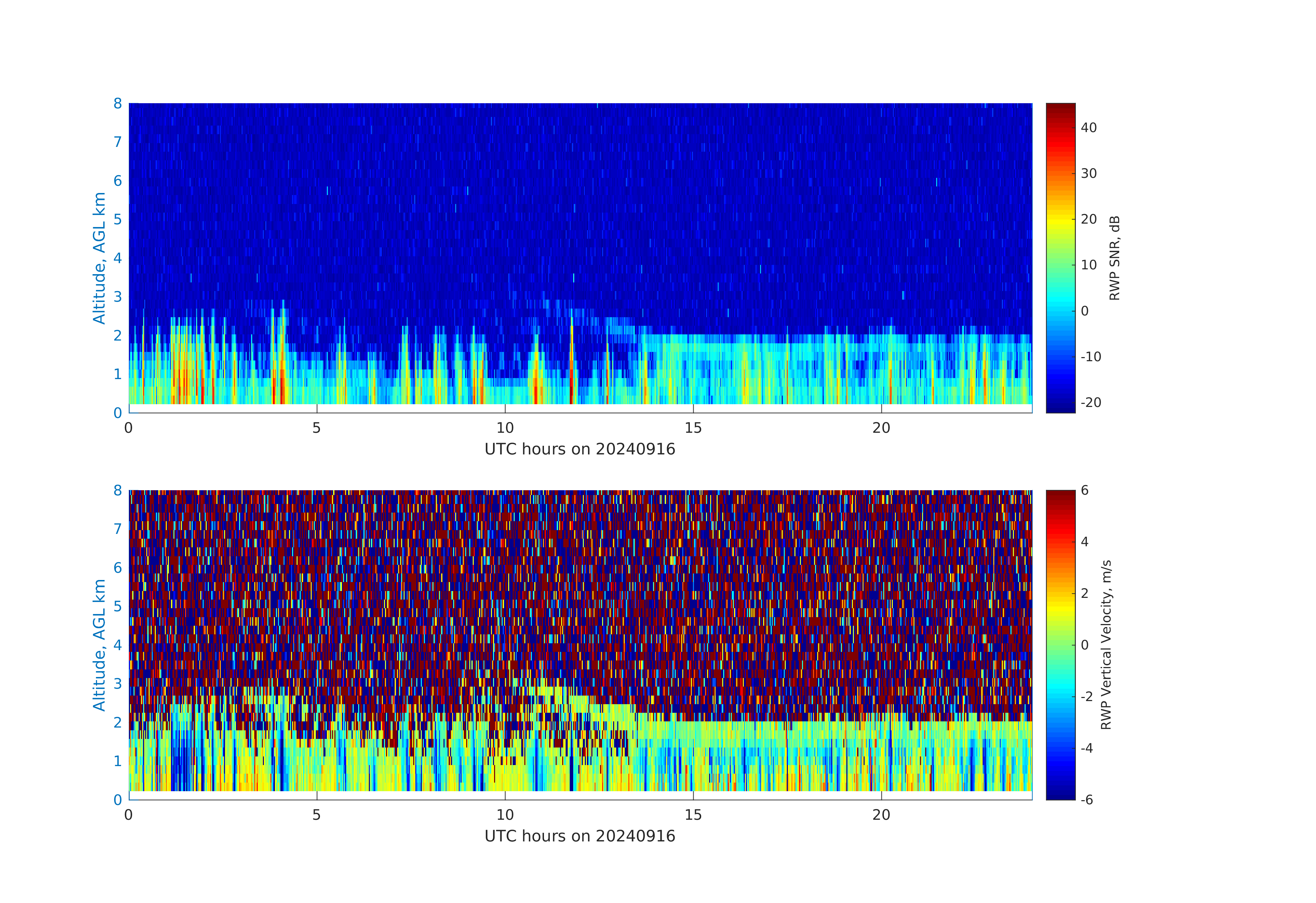Click tick label -6 on velocity colorbar
The image size is (1316, 903).
[x=1087, y=800]
